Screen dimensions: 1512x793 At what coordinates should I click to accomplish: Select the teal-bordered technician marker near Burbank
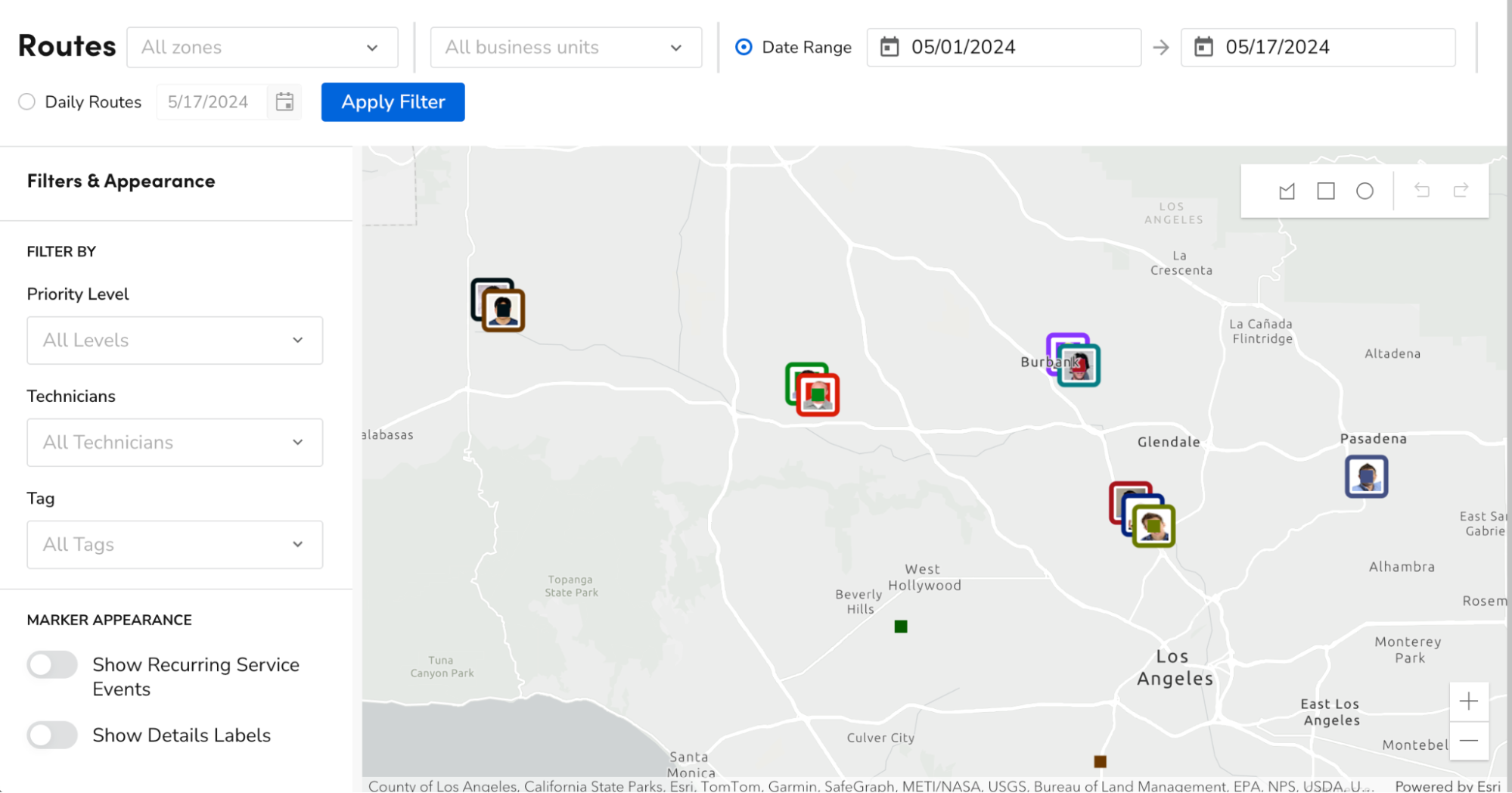click(x=1079, y=365)
